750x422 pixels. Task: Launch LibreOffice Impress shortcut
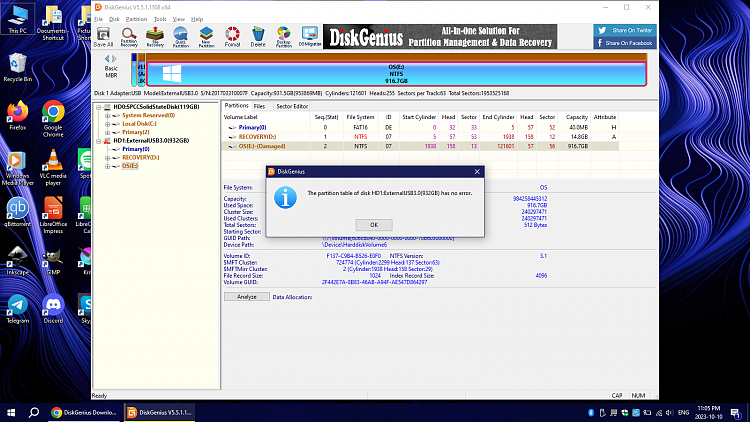53,215
